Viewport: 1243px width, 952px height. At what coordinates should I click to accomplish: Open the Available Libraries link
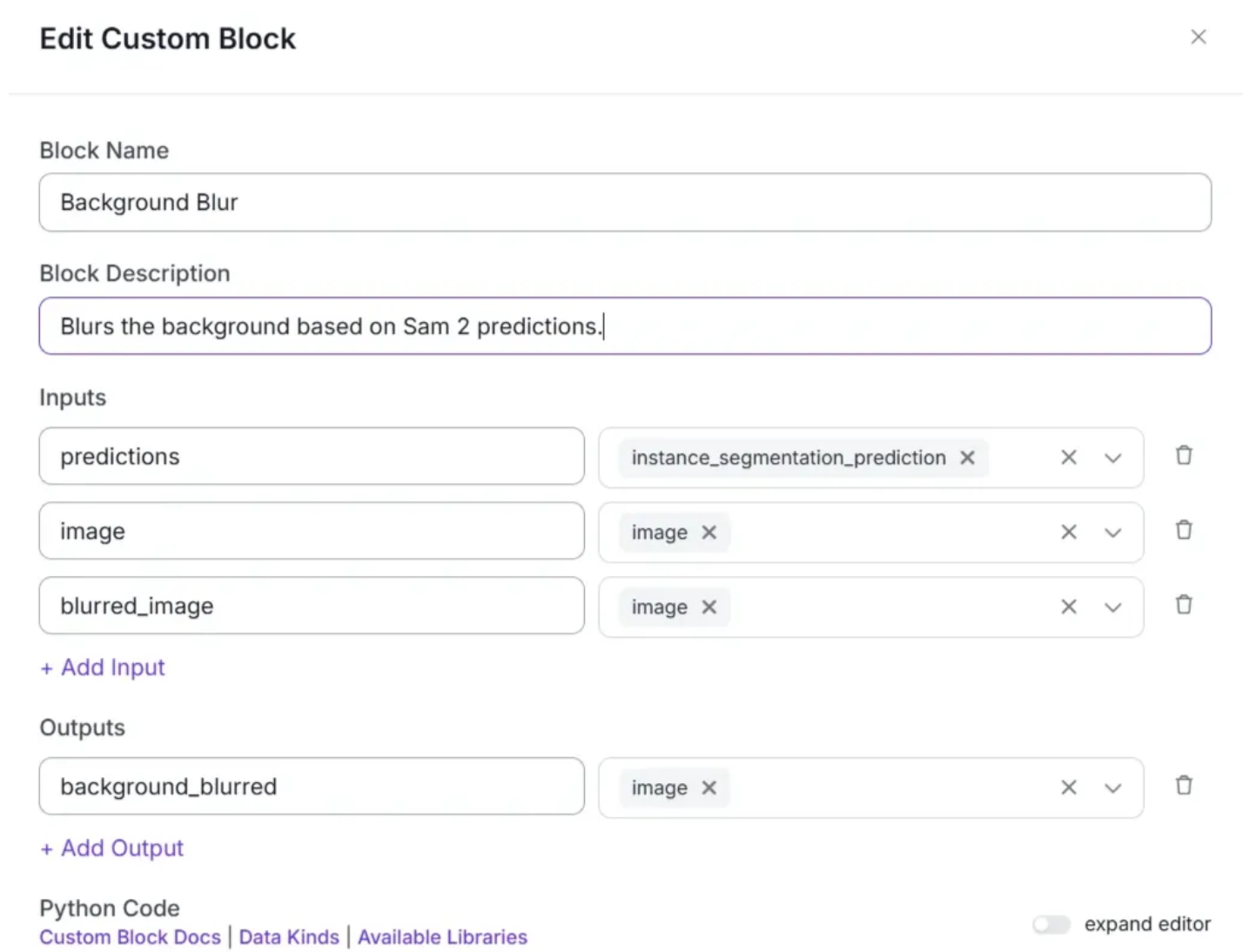(442, 937)
